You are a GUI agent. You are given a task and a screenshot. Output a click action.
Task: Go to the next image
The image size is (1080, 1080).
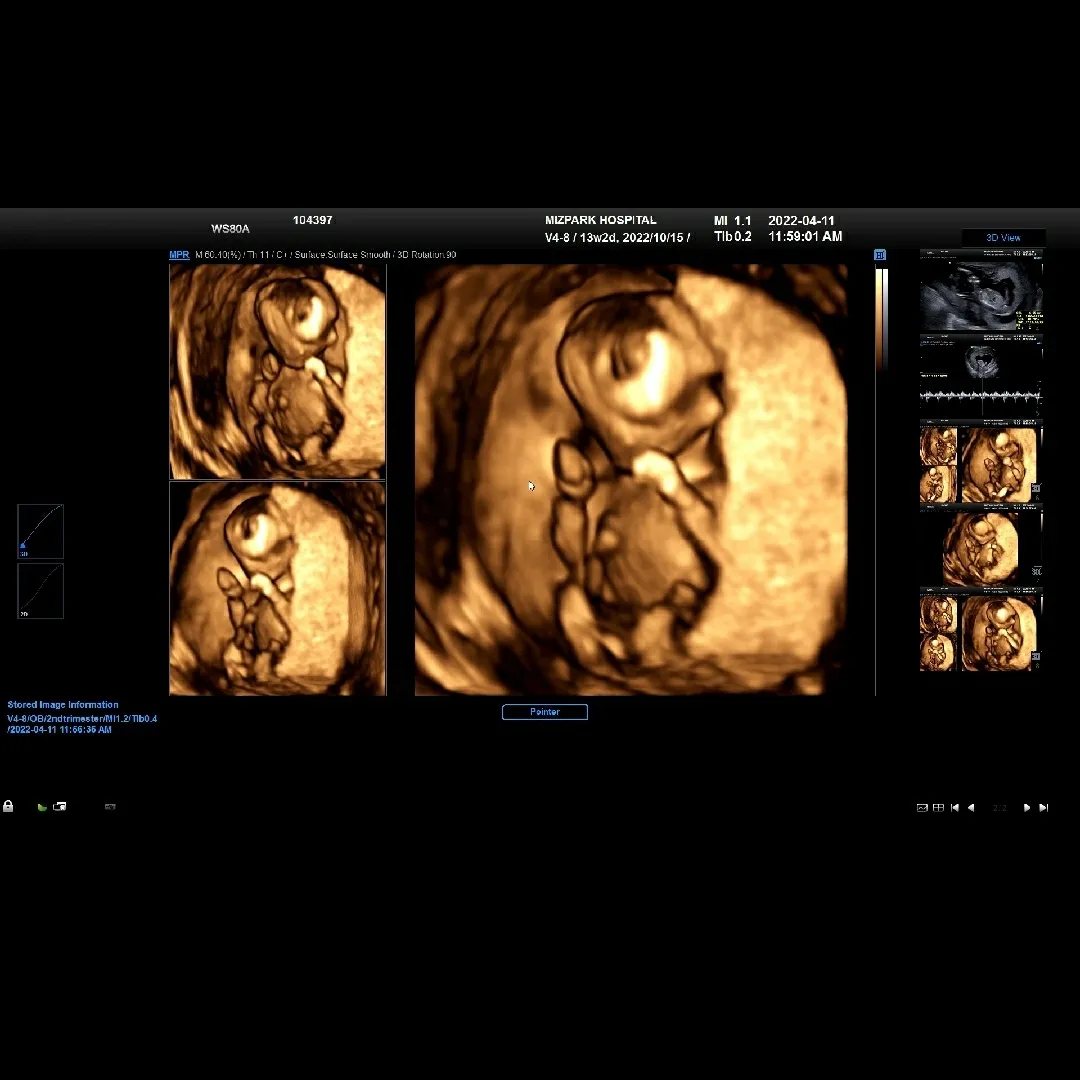[1027, 807]
